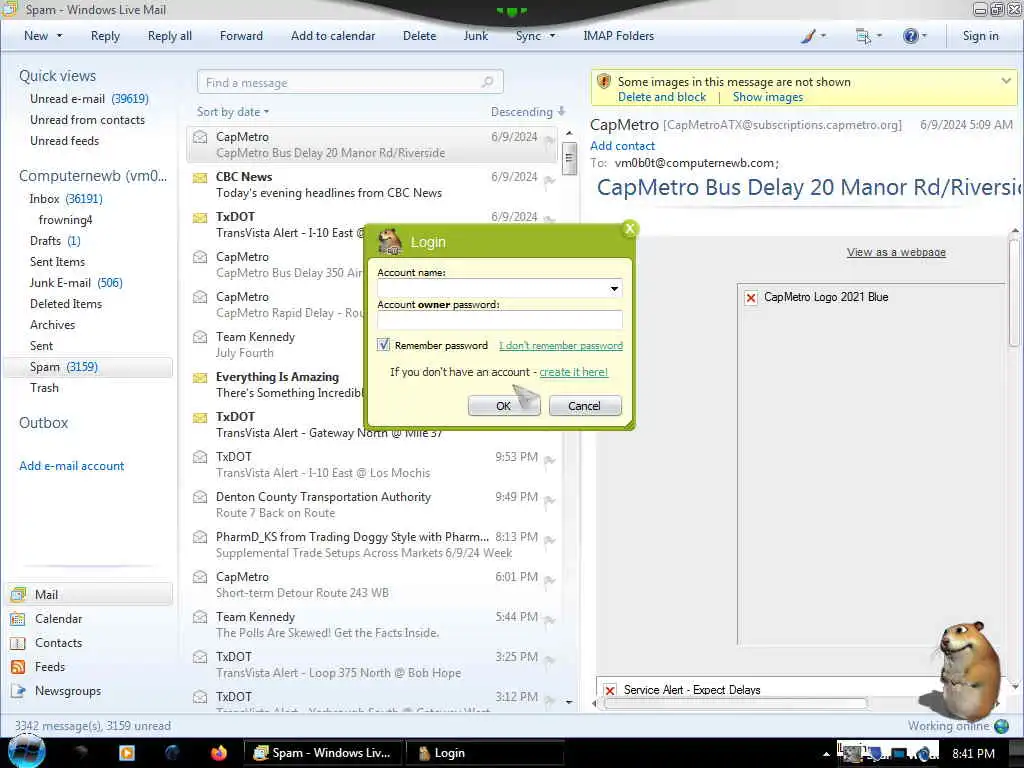
Task: Click Add to calendar
Action: (x=333, y=36)
